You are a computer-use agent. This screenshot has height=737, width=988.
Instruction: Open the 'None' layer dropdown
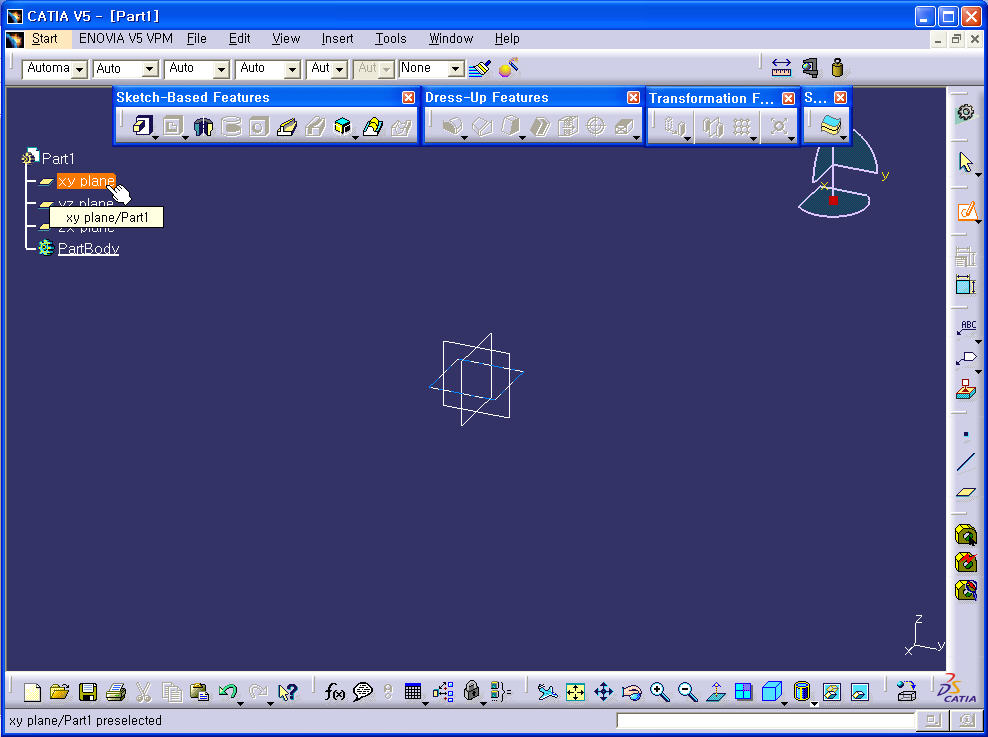tap(456, 69)
